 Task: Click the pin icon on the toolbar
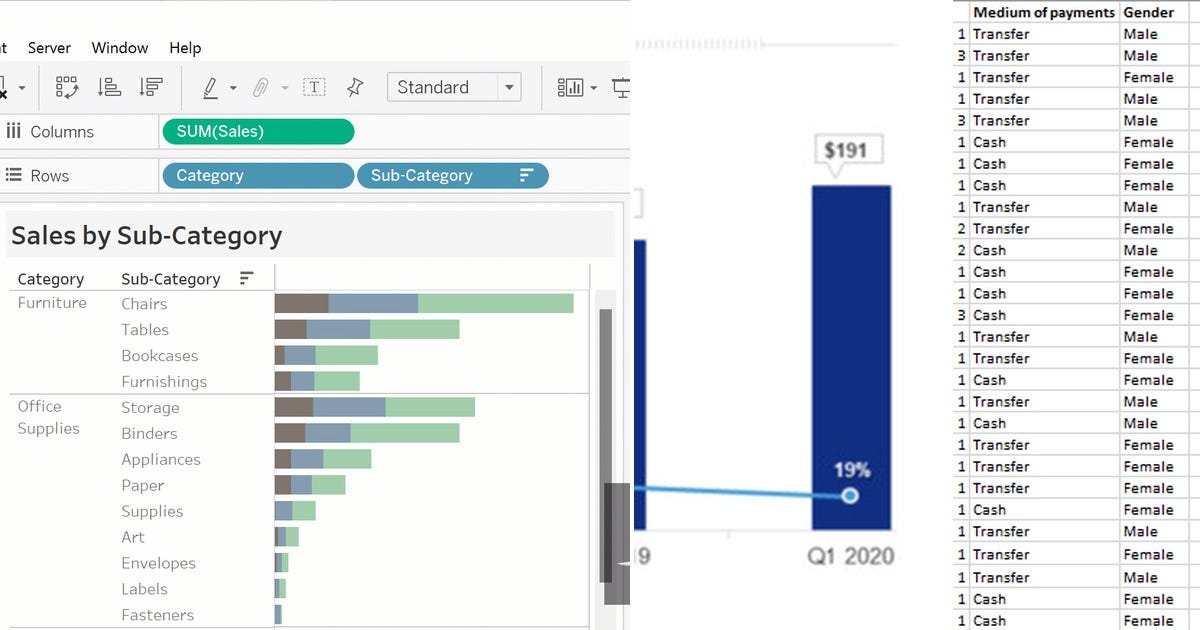353,87
